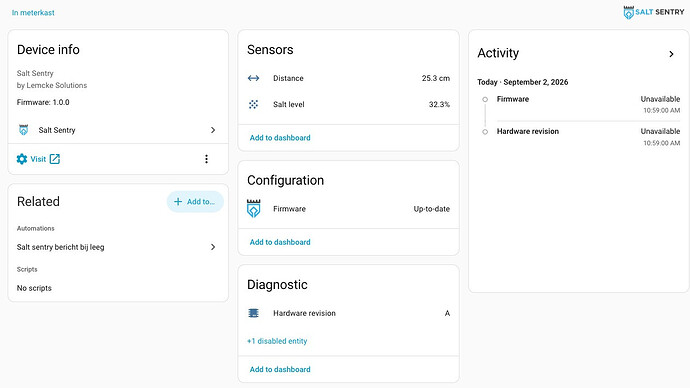Open full Activity log via chevron
Viewport: 690px width, 388px height.
tap(671, 54)
